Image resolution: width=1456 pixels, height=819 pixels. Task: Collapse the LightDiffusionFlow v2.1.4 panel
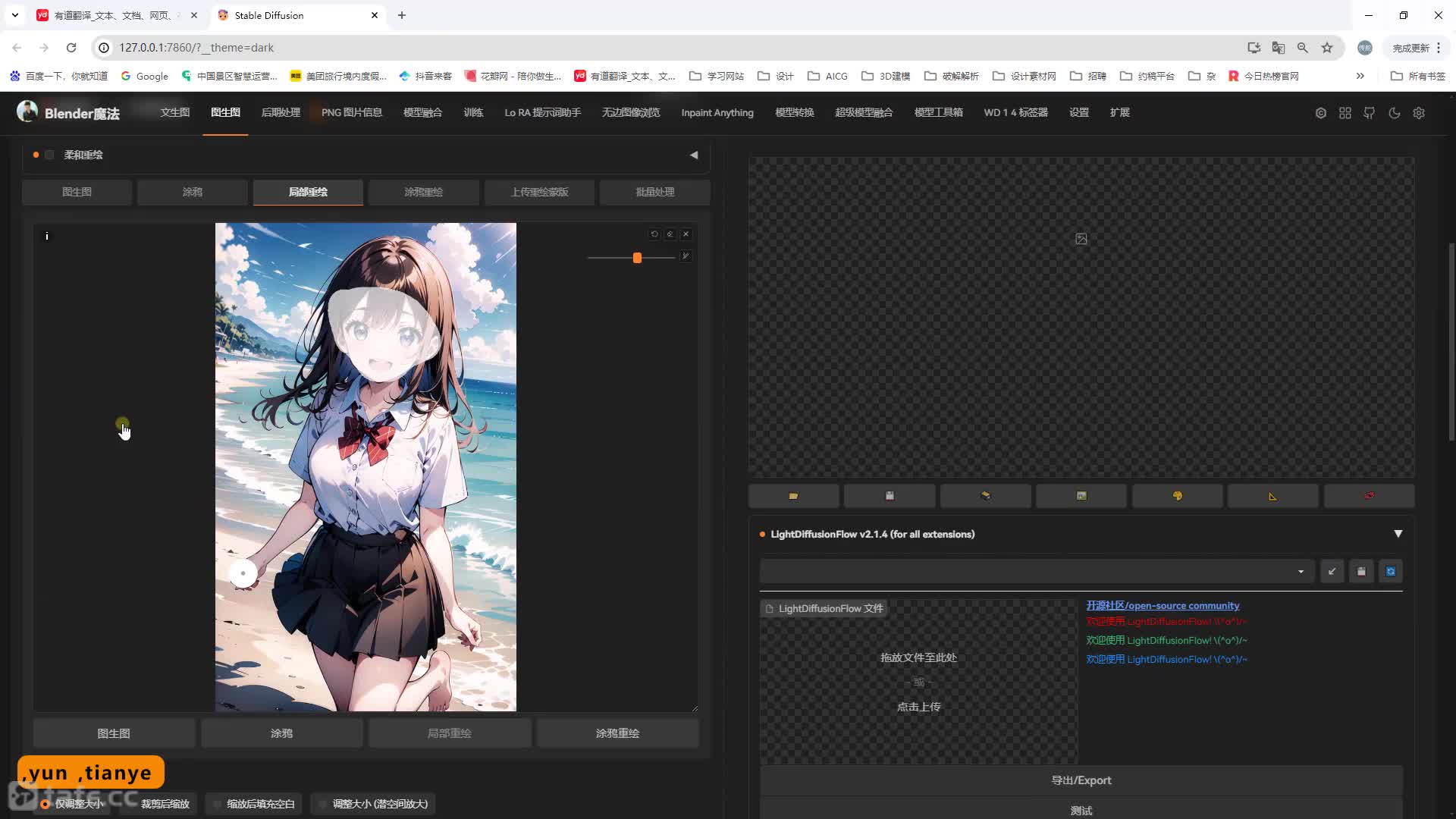(x=1398, y=534)
